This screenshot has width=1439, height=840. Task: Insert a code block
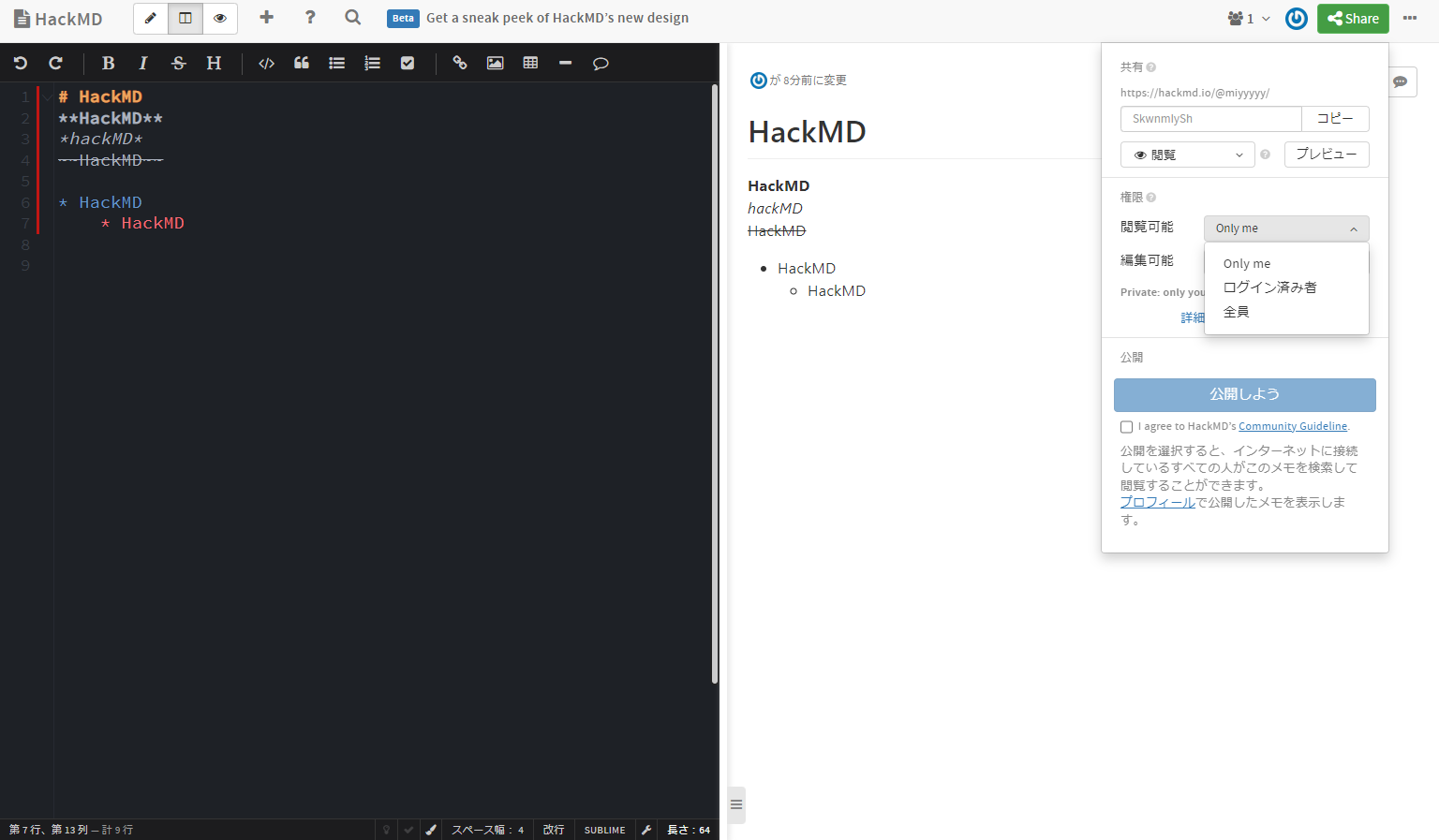(266, 63)
